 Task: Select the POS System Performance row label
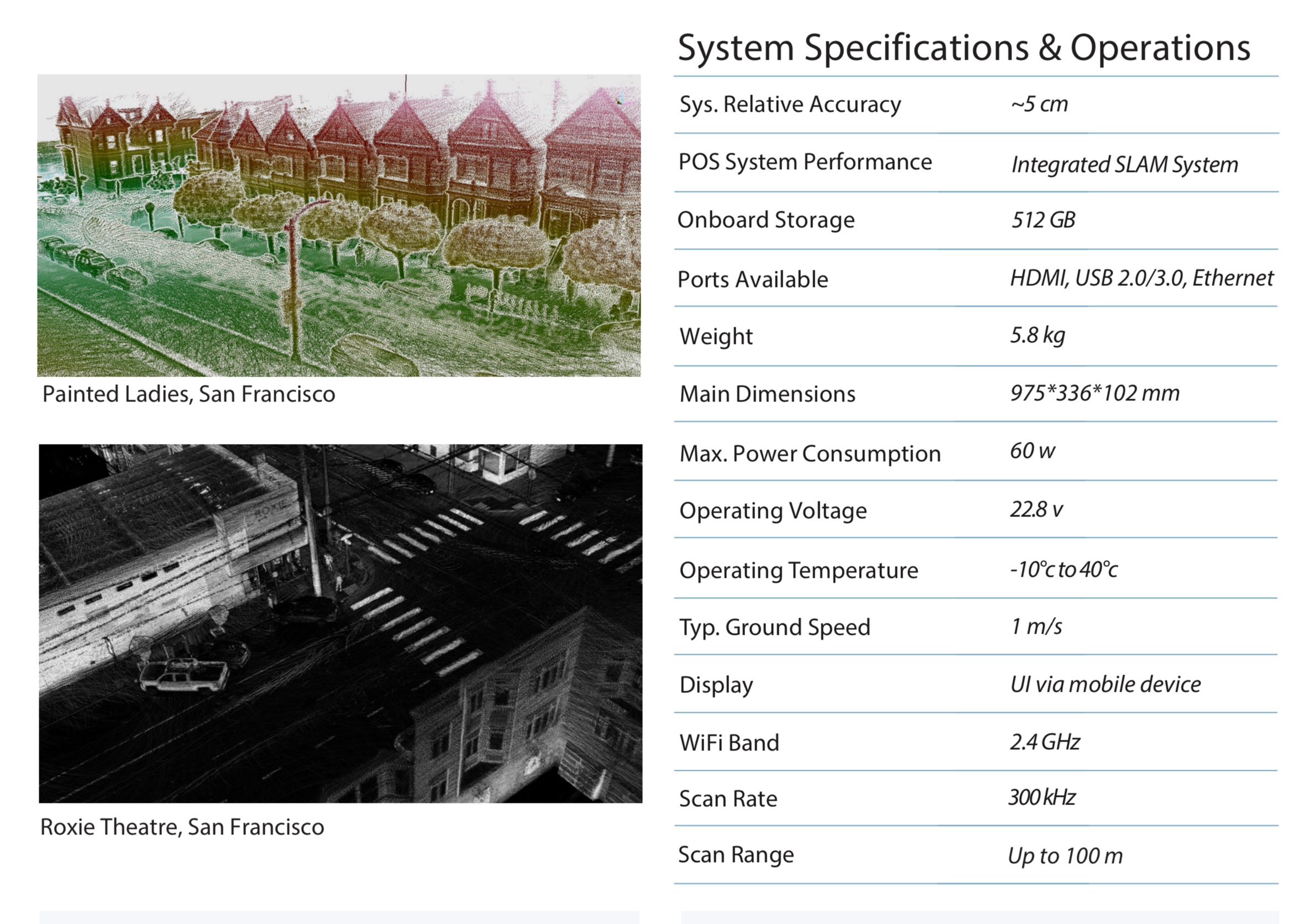click(805, 162)
